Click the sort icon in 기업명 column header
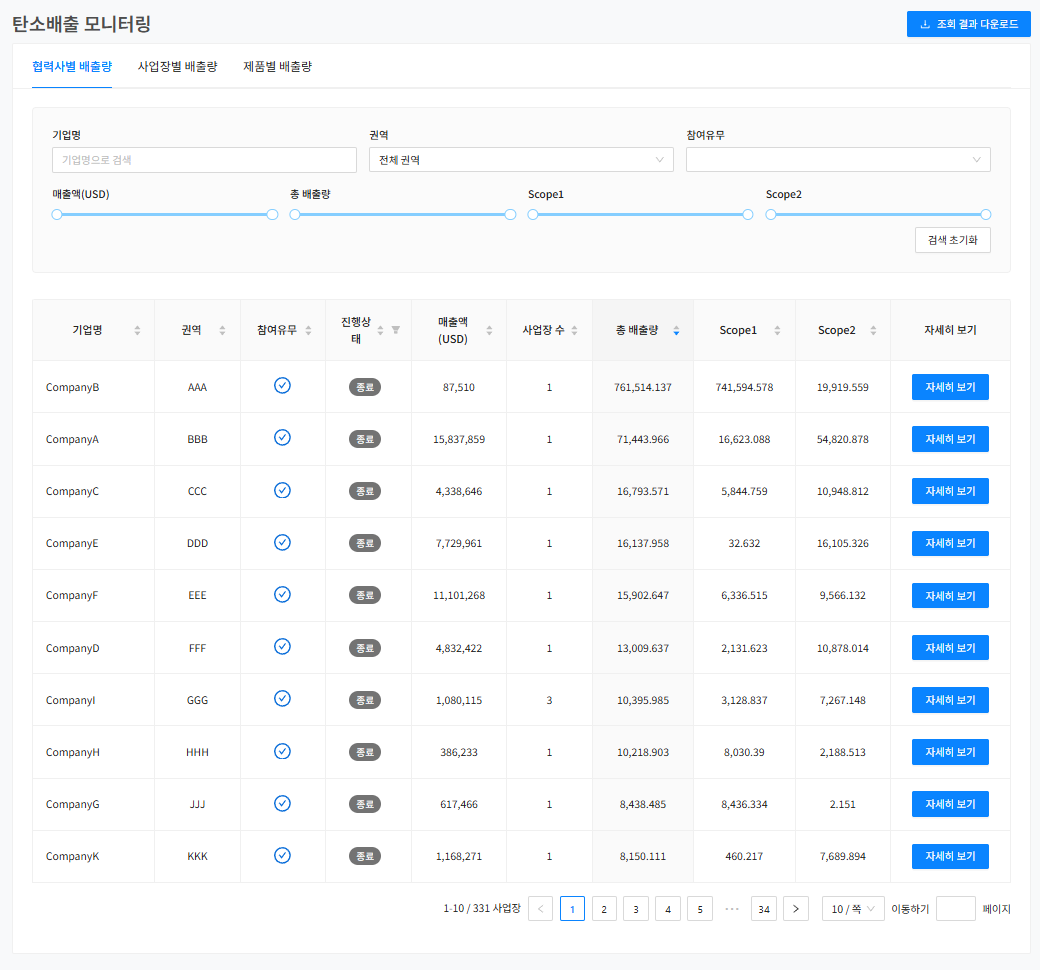 pyautogui.click(x=137, y=331)
